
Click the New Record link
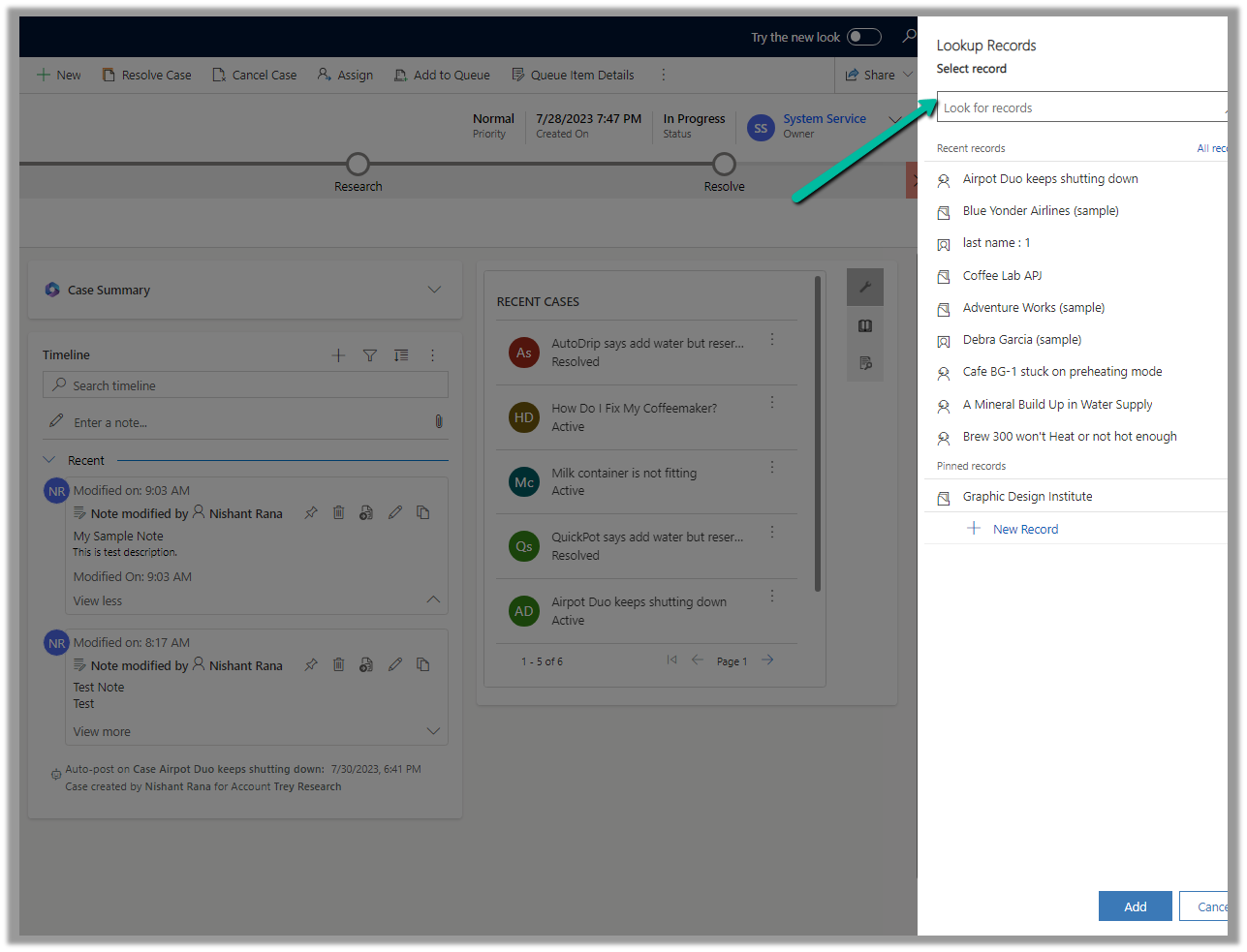pos(1025,529)
